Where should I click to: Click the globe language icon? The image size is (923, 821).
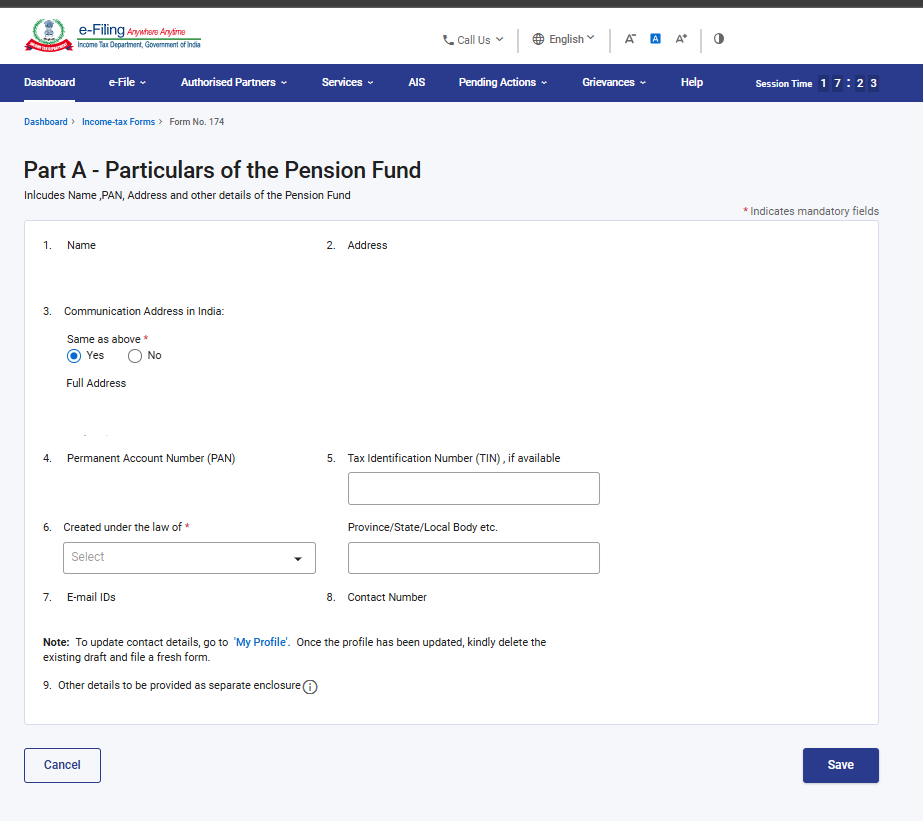(x=538, y=39)
